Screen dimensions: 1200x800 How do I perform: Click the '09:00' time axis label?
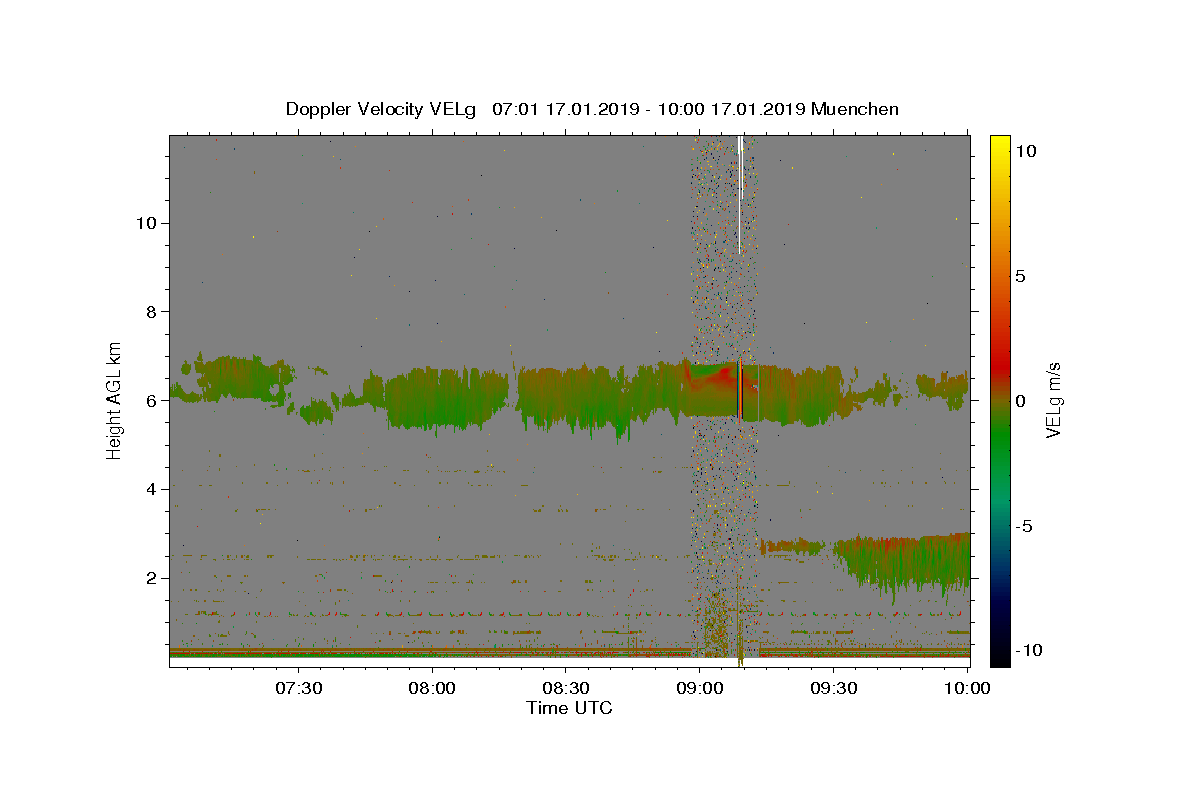[x=700, y=688]
